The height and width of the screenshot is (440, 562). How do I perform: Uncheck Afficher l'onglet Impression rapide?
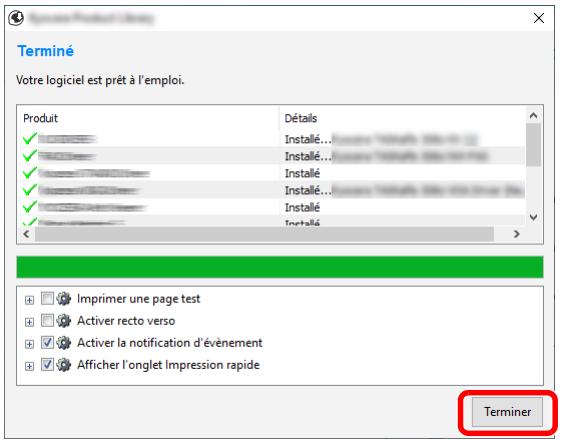pos(47,365)
